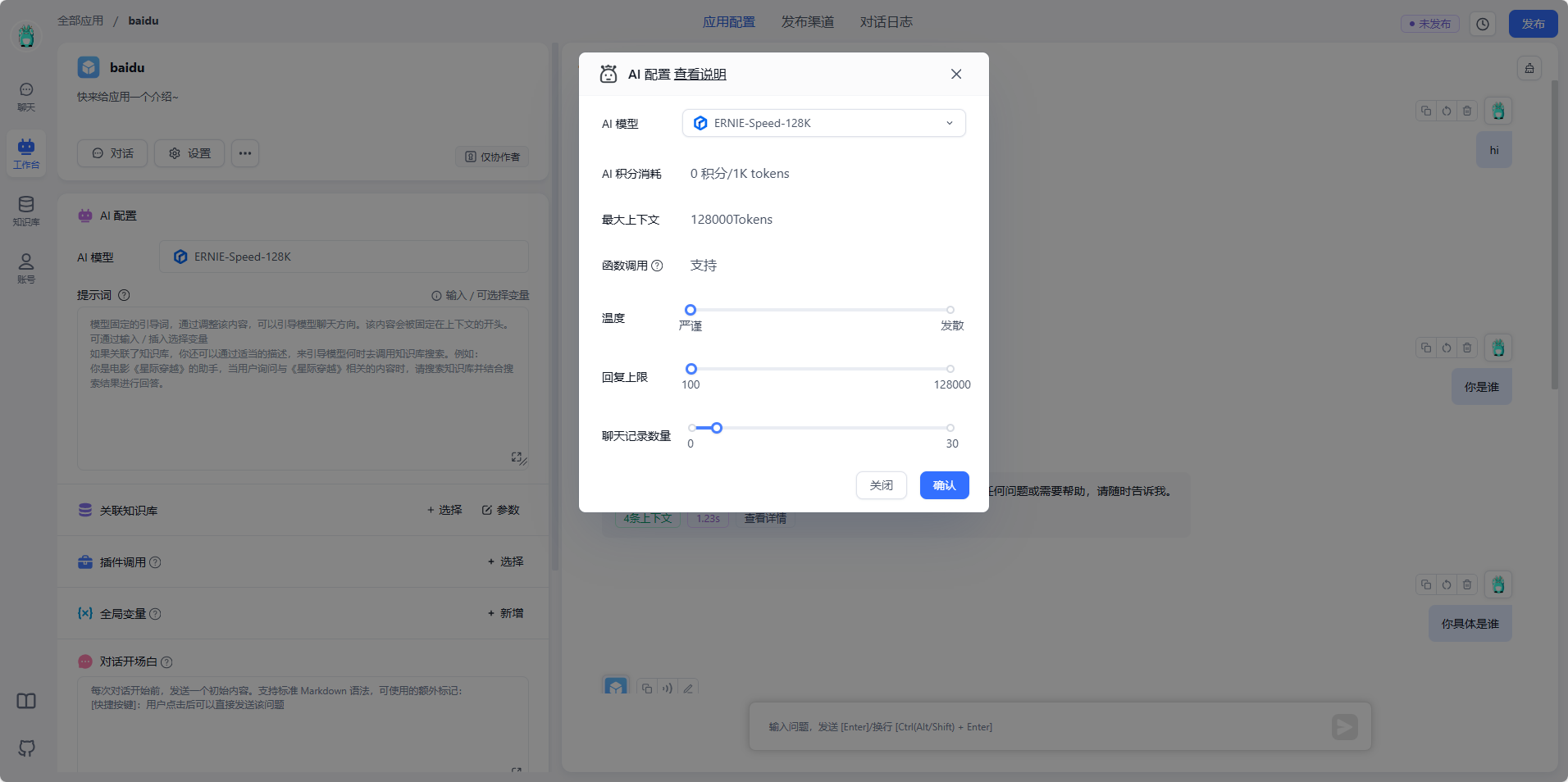Delete the '你具体是谁' message

pyautogui.click(x=1467, y=584)
